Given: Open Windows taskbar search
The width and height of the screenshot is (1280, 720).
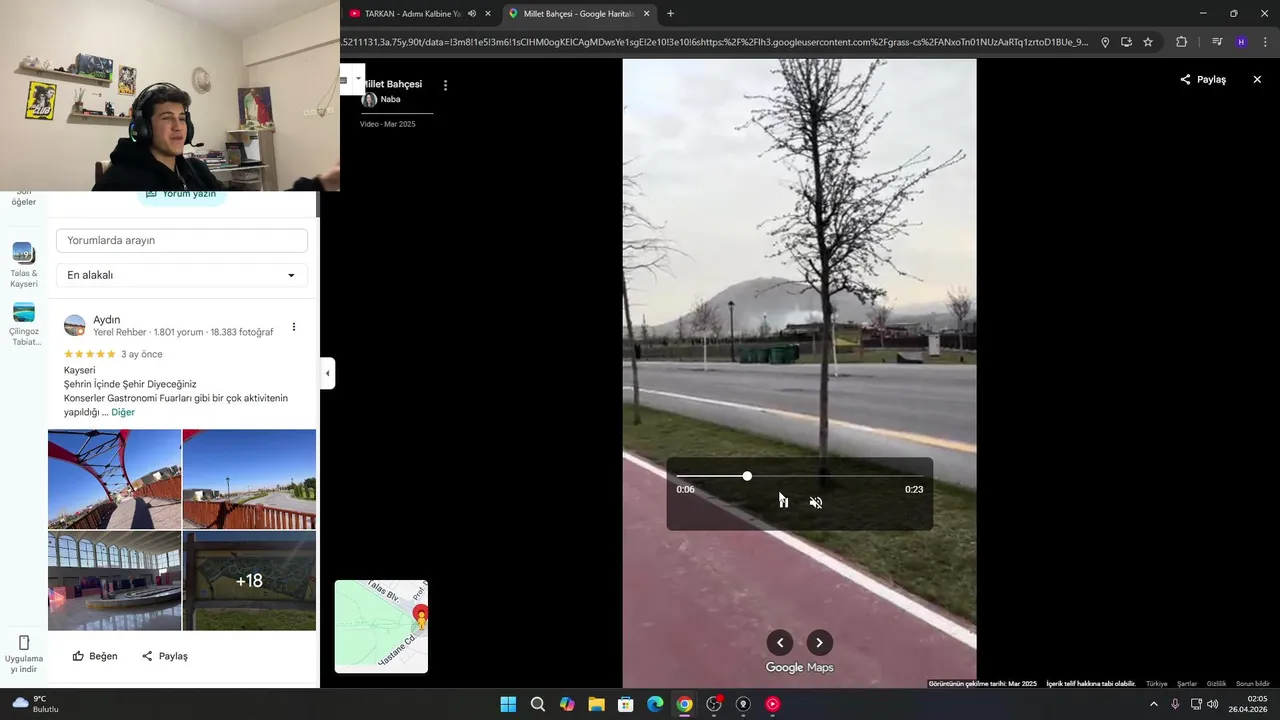Looking at the screenshot, I should pos(538,704).
